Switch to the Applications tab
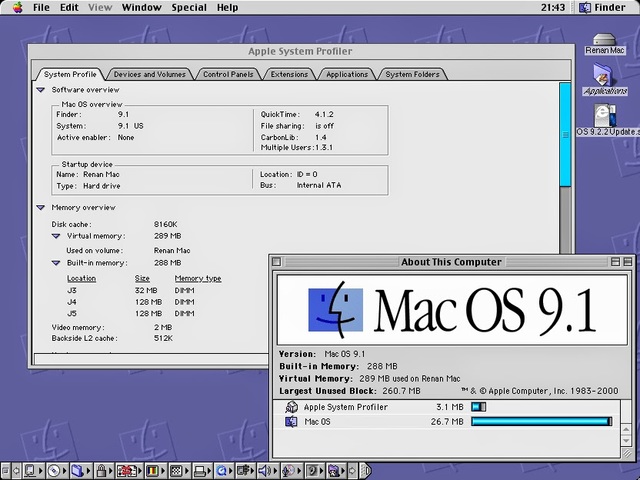The height and width of the screenshot is (480, 640). pos(347,74)
